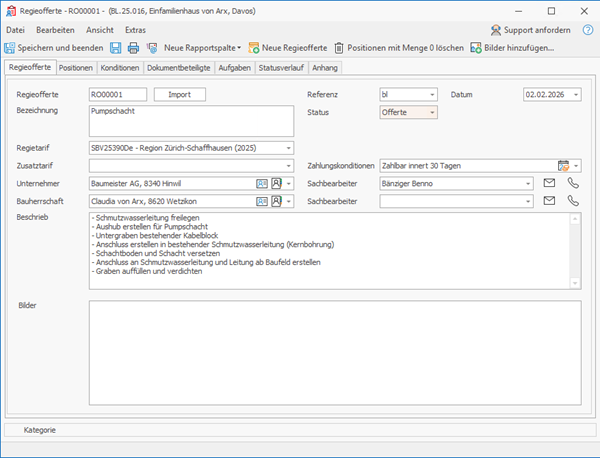Switch to the Konditionen tab
600x458 pixels.
coord(120,68)
